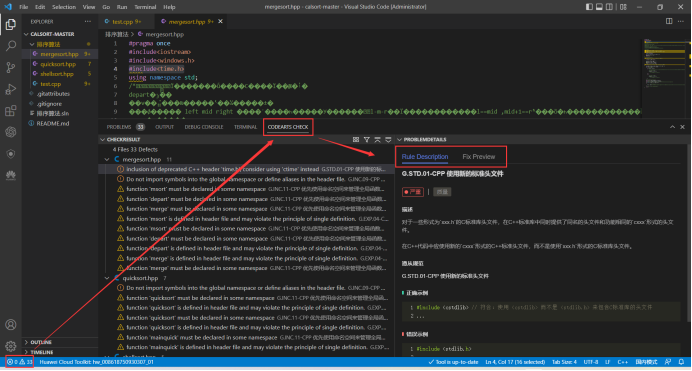The width and height of the screenshot is (692, 371).
Task: Click the notifications bell in status bar
Action: coord(681,362)
